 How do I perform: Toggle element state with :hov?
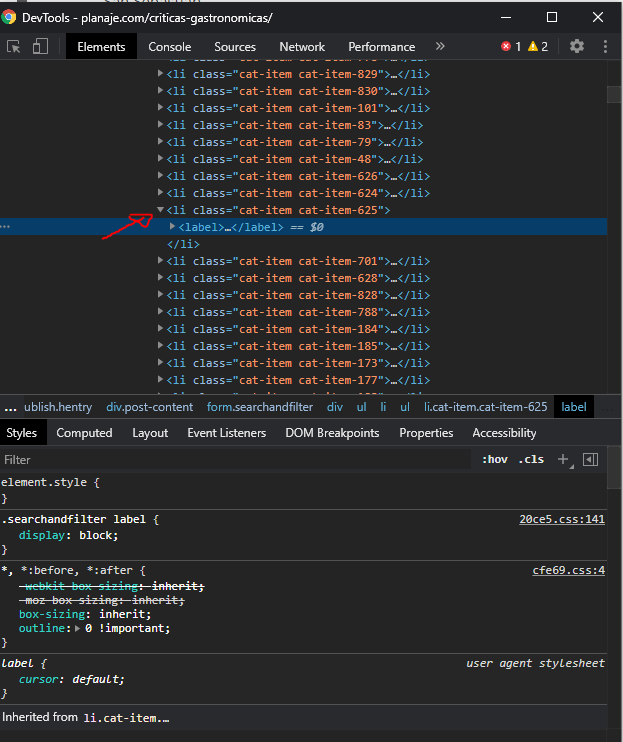tap(495, 459)
